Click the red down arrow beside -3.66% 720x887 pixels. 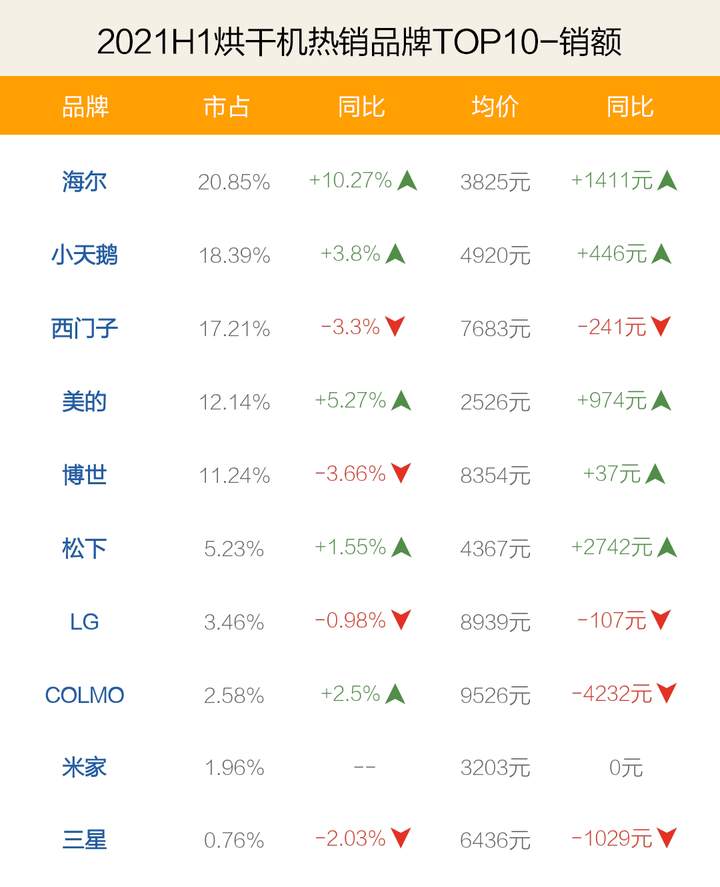[401, 474]
